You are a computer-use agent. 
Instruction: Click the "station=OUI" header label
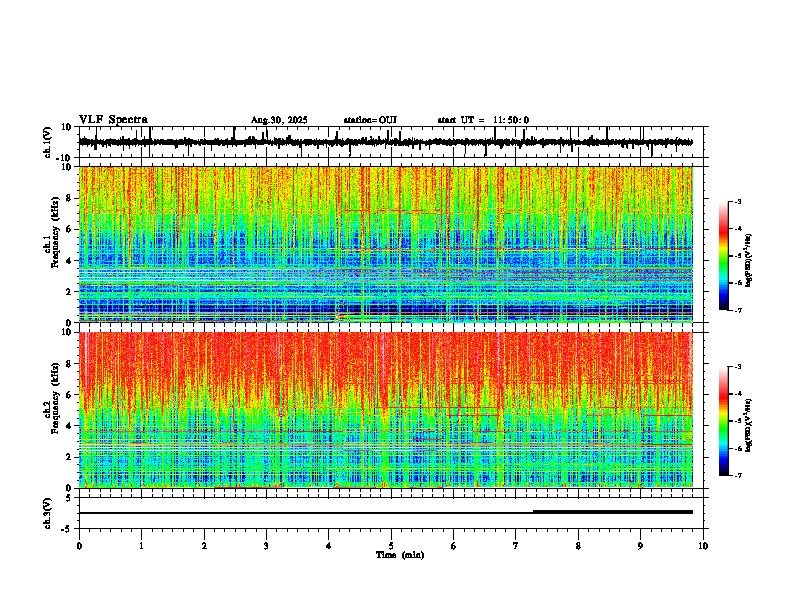[370, 120]
